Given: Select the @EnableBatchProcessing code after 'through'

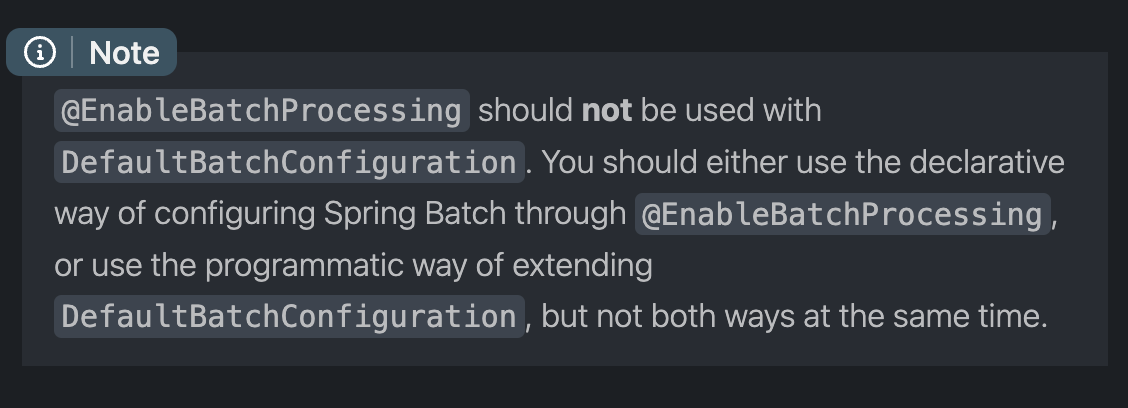Looking at the screenshot, I should tap(842, 214).
